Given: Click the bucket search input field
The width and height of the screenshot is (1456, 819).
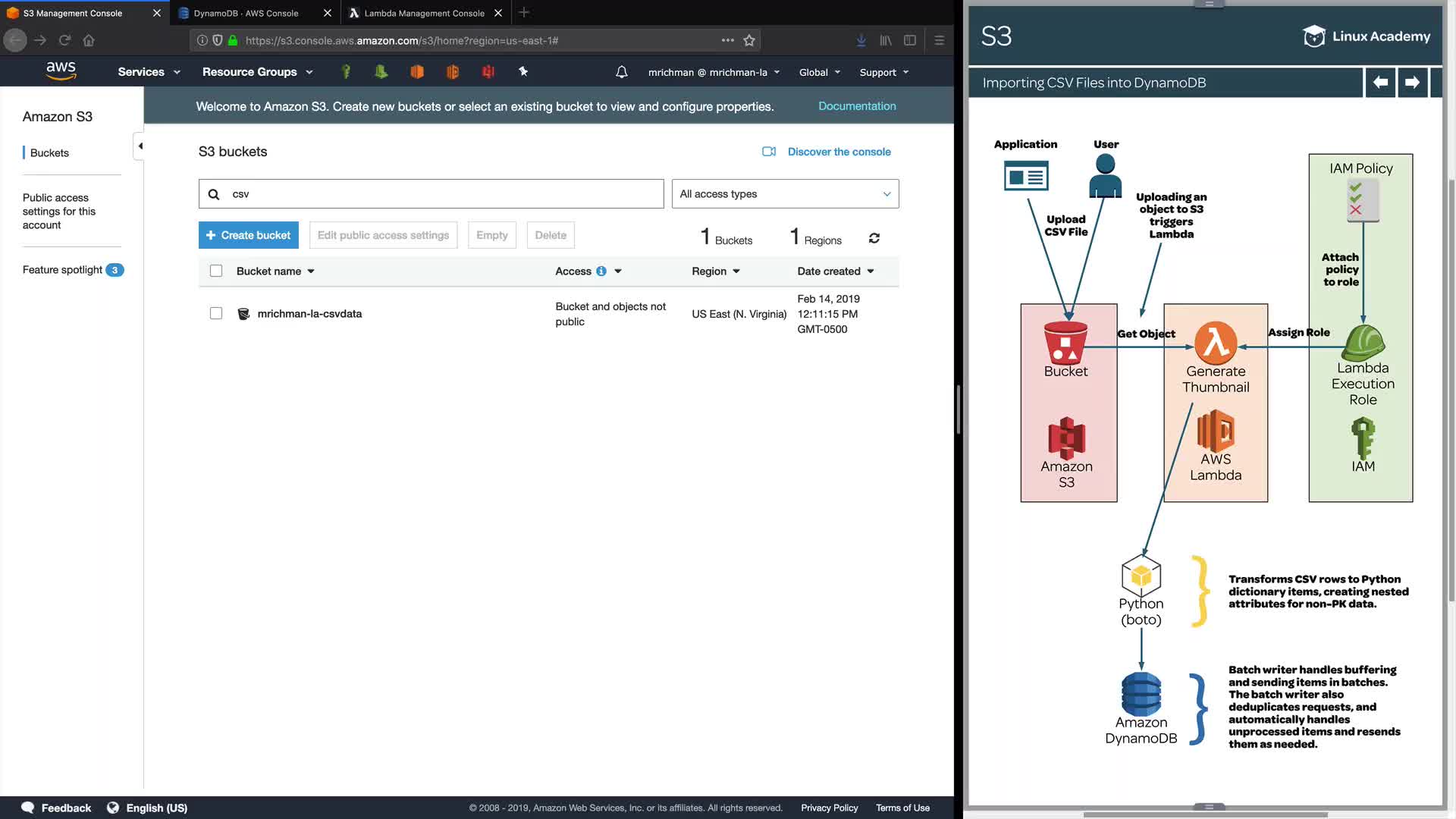Looking at the screenshot, I should click(x=440, y=194).
